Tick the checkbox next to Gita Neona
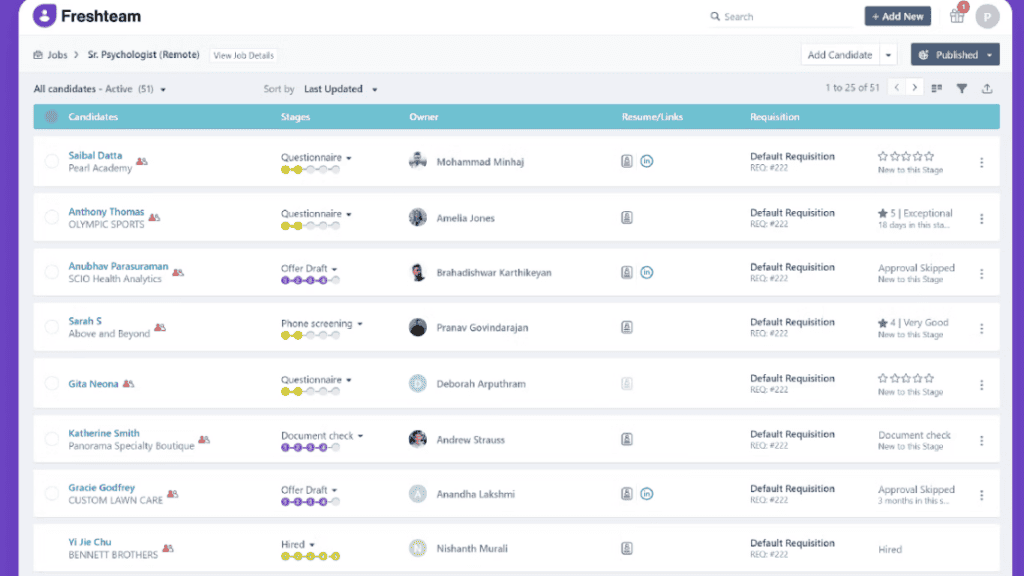Viewport: 1024px width, 576px height. [51, 383]
